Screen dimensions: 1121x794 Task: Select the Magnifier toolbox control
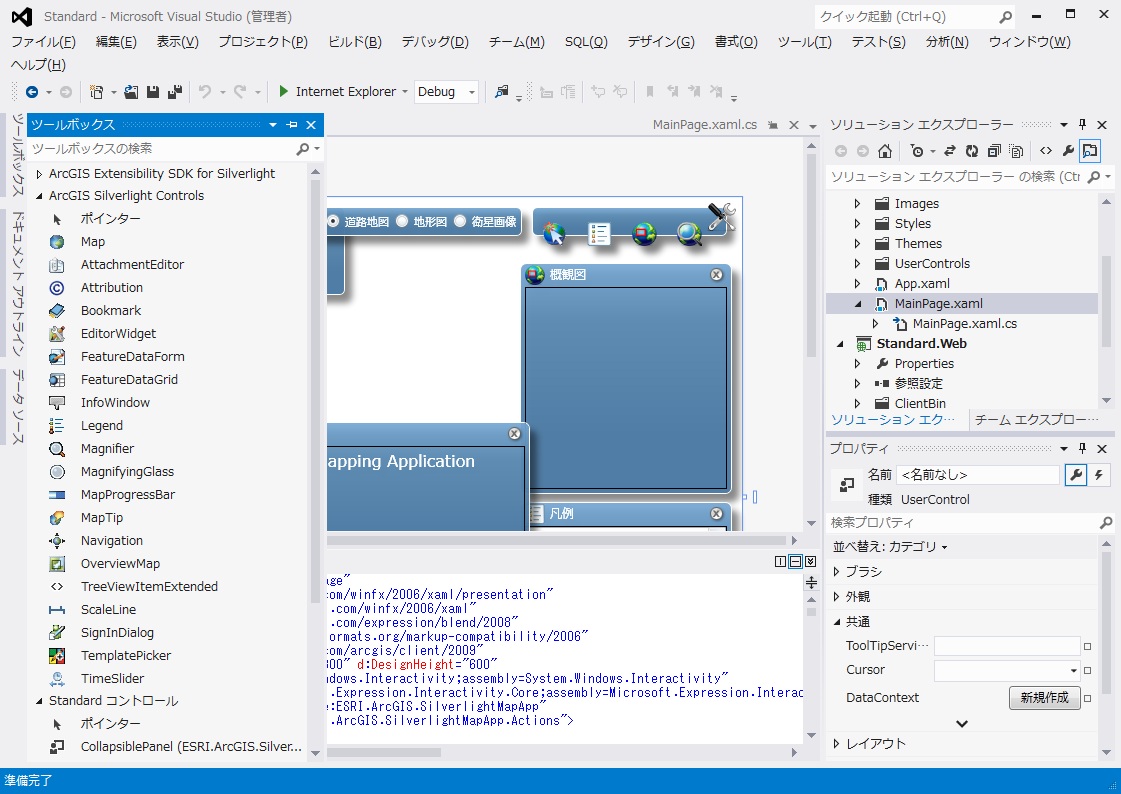[x=107, y=449]
